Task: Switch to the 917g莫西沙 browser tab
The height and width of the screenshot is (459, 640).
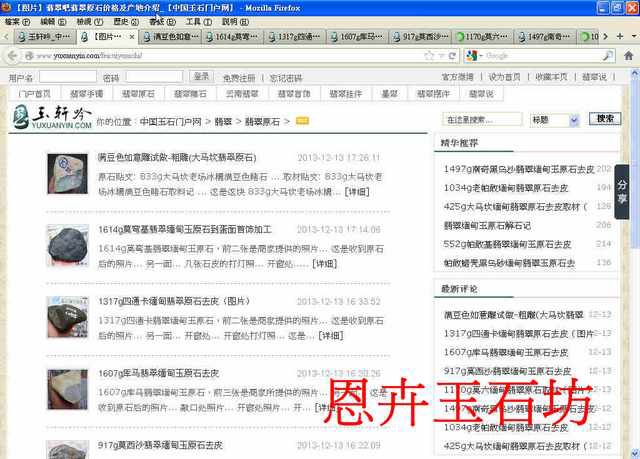Action: (420, 37)
